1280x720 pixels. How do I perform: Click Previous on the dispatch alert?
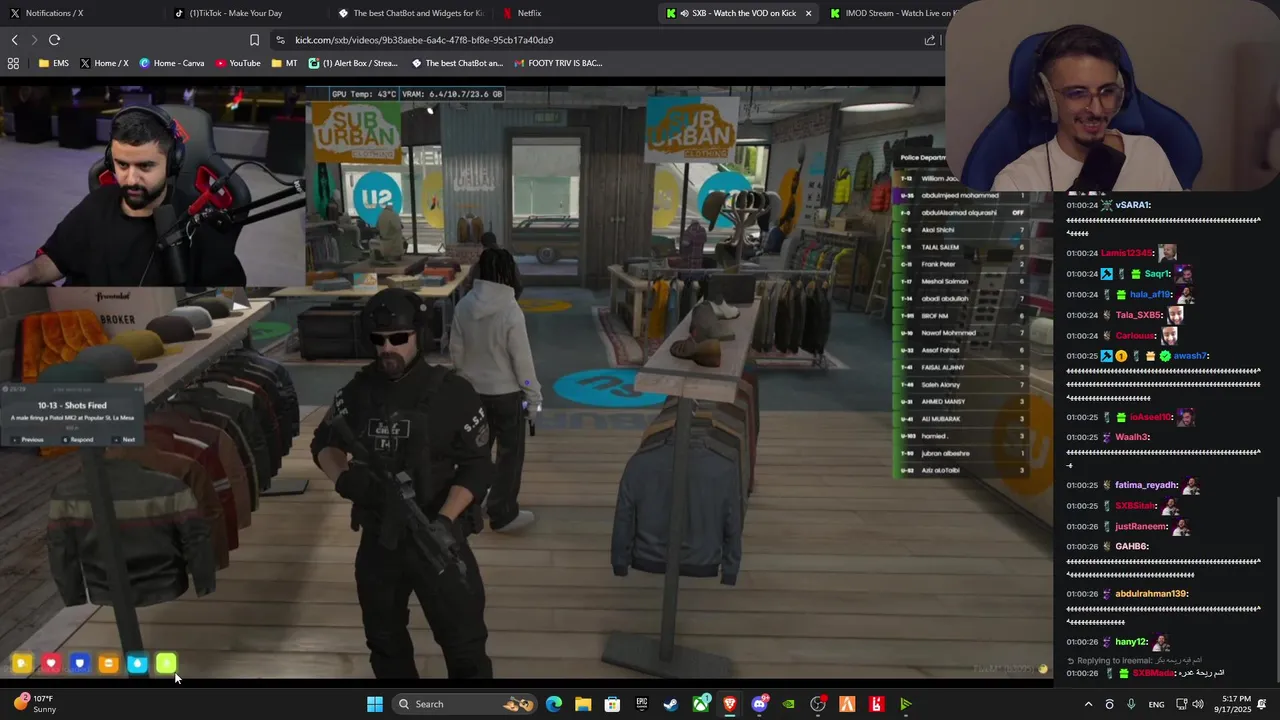tap(27, 440)
